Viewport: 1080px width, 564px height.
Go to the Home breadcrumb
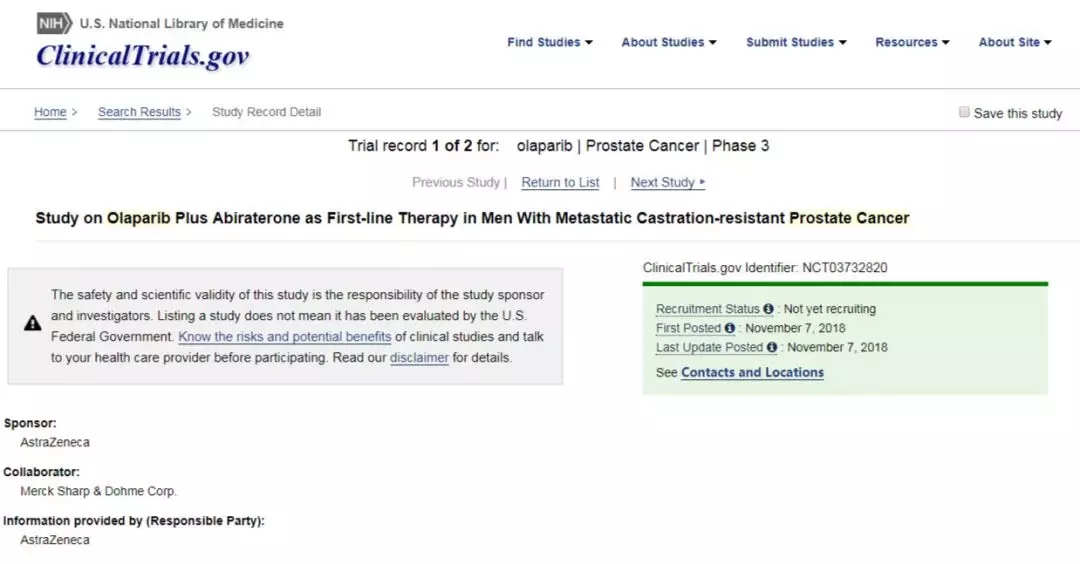pyautogui.click(x=50, y=112)
